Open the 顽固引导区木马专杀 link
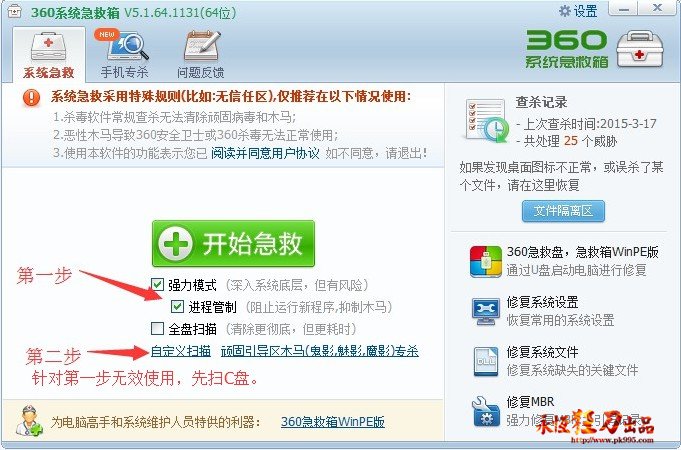 coord(320,351)
